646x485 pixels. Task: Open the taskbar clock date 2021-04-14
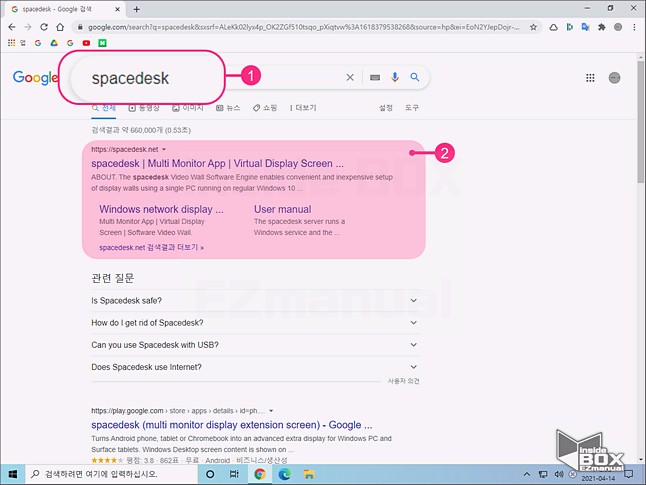click(598, 478)
